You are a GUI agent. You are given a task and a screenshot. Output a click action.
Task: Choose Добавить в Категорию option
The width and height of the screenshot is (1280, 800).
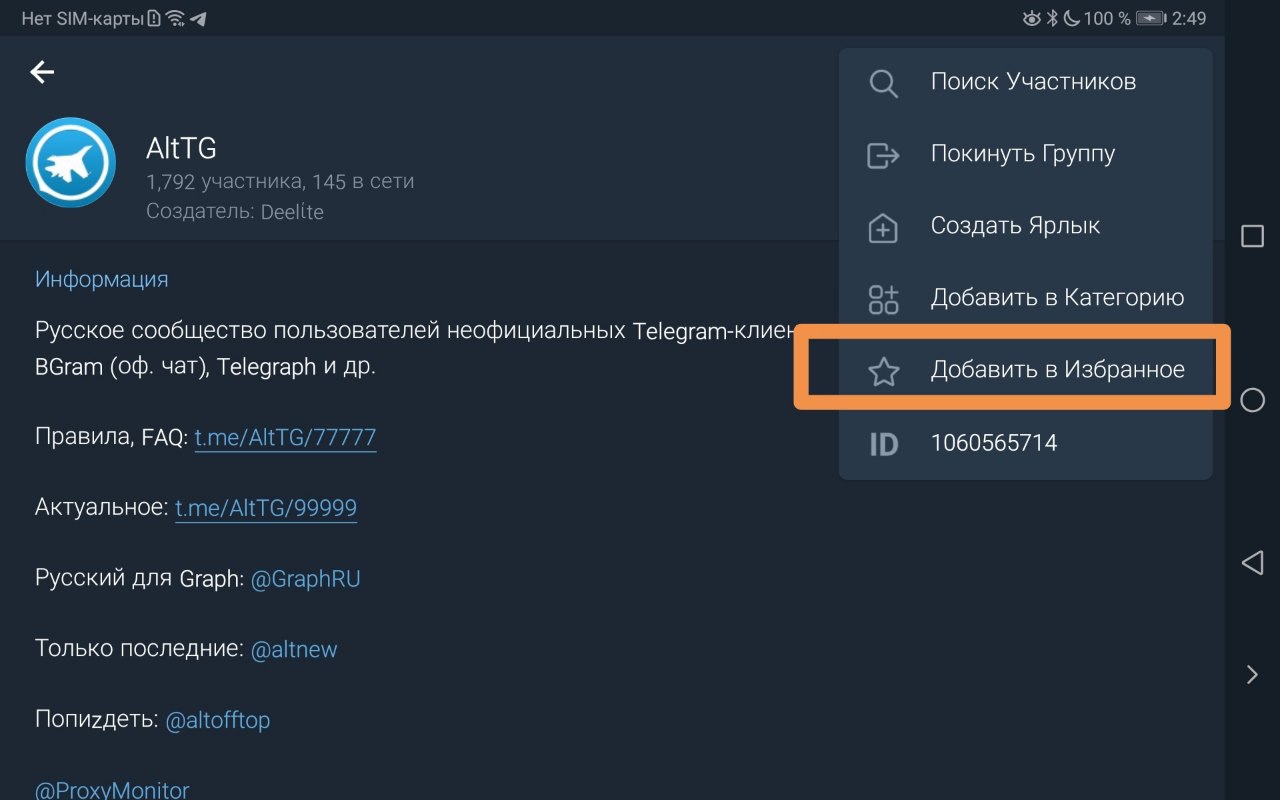click(x=1025, y=298)
